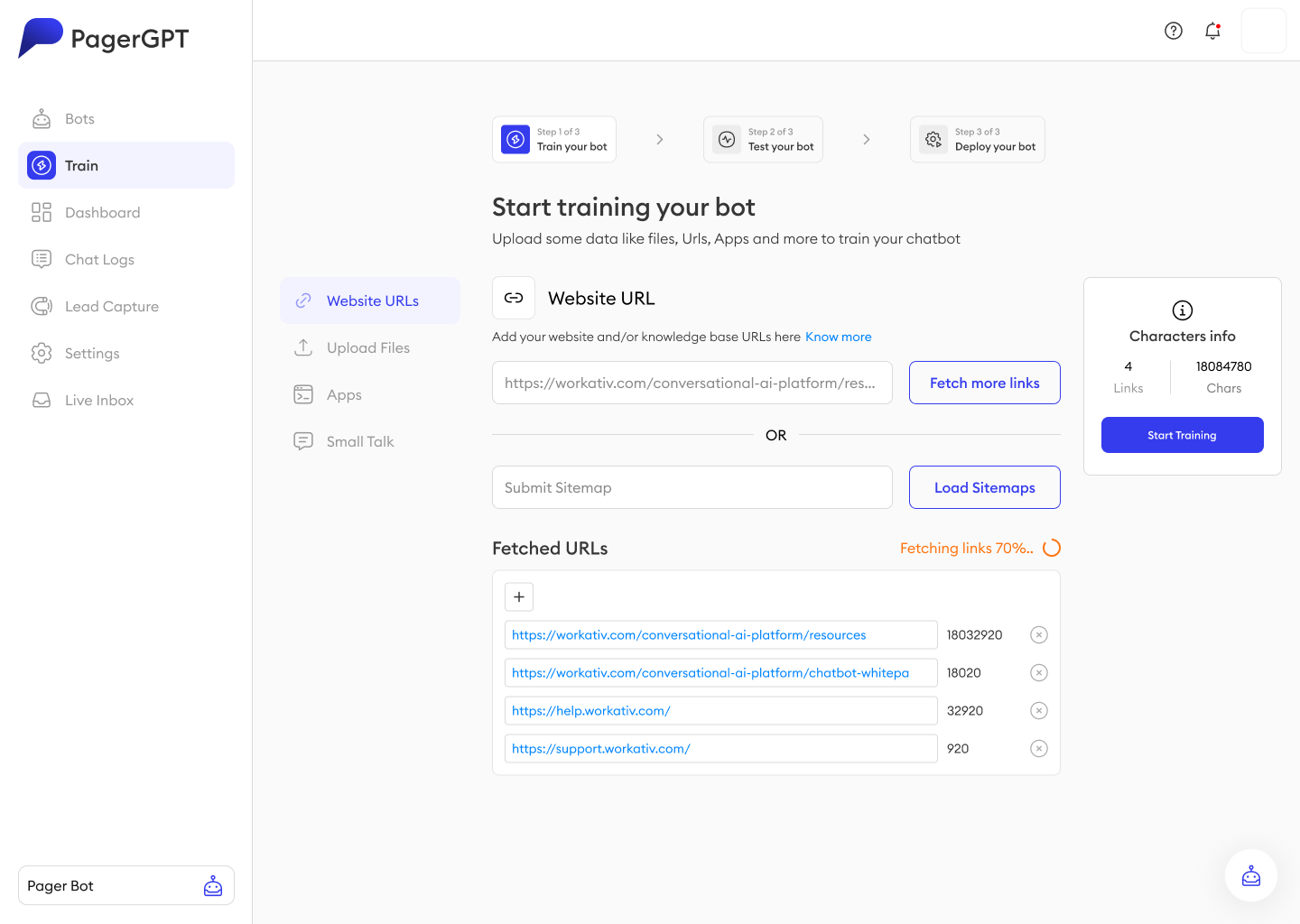Click Fetch more links button

985,383
